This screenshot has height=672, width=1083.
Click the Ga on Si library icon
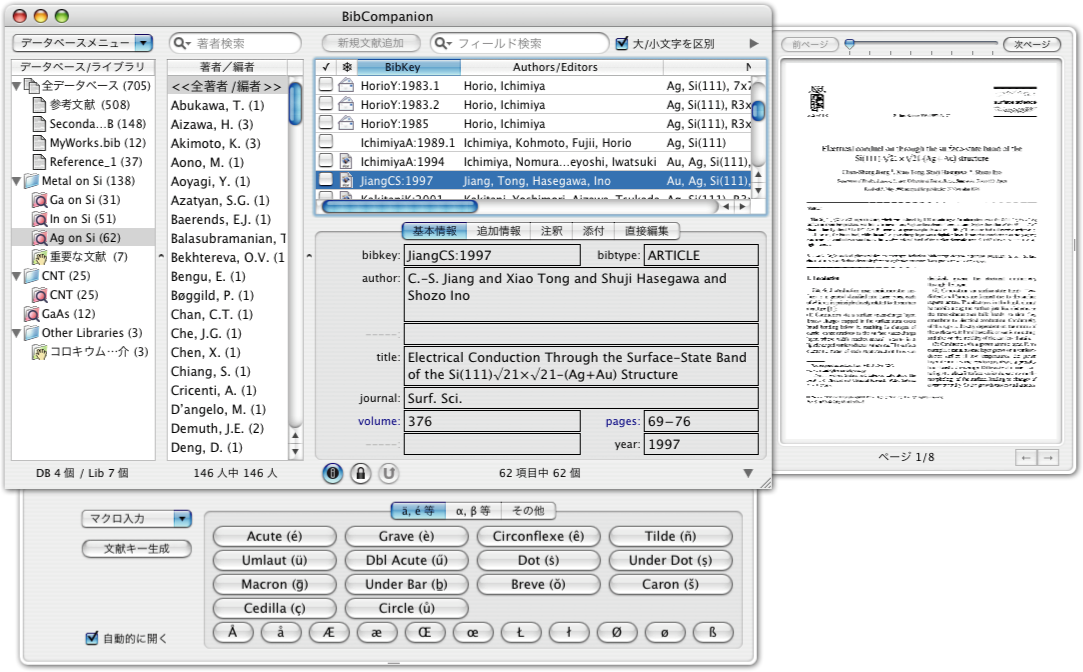point(40,200)
